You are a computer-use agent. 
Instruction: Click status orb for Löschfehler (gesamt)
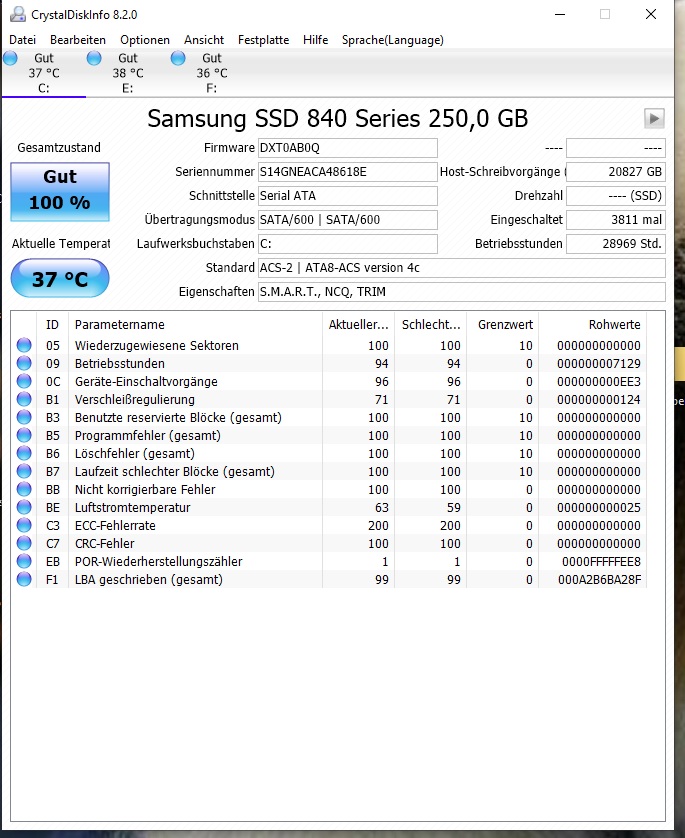pyautogui.click(x=24, y=453)
